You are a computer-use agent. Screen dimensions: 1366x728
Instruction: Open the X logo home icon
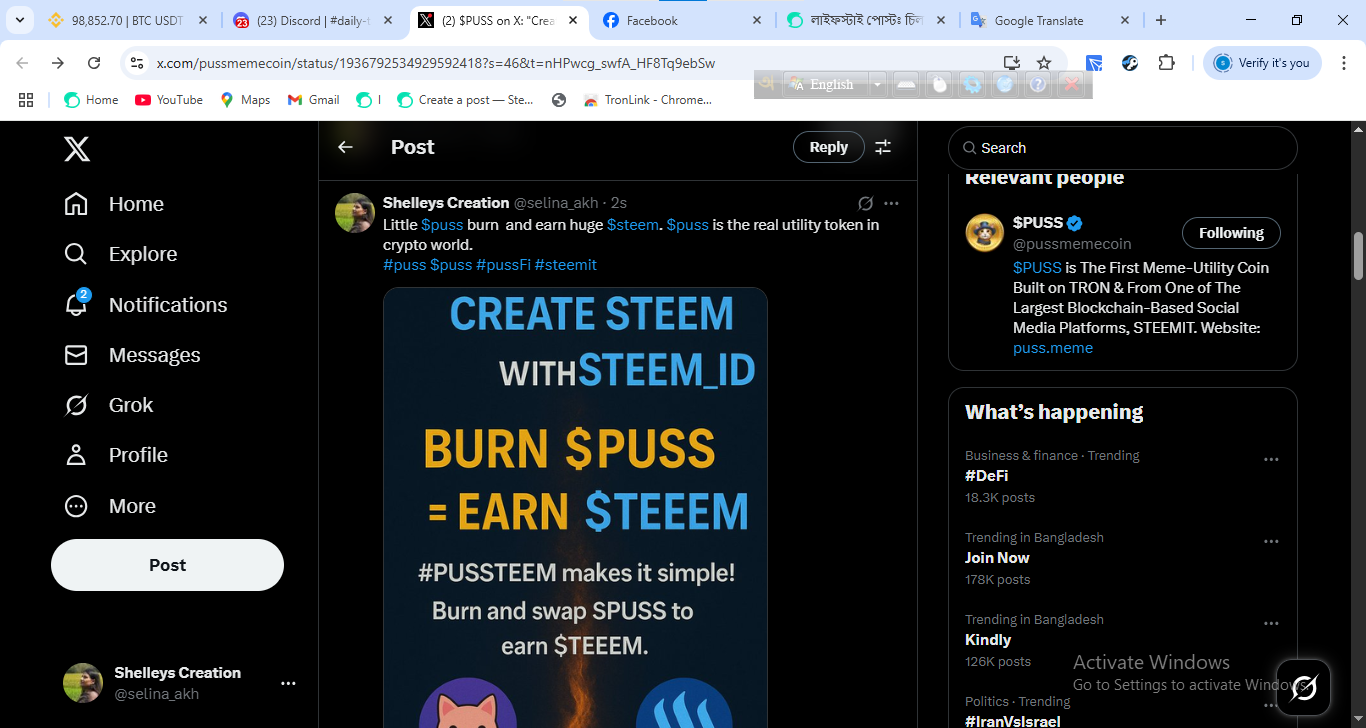[77, 149]
